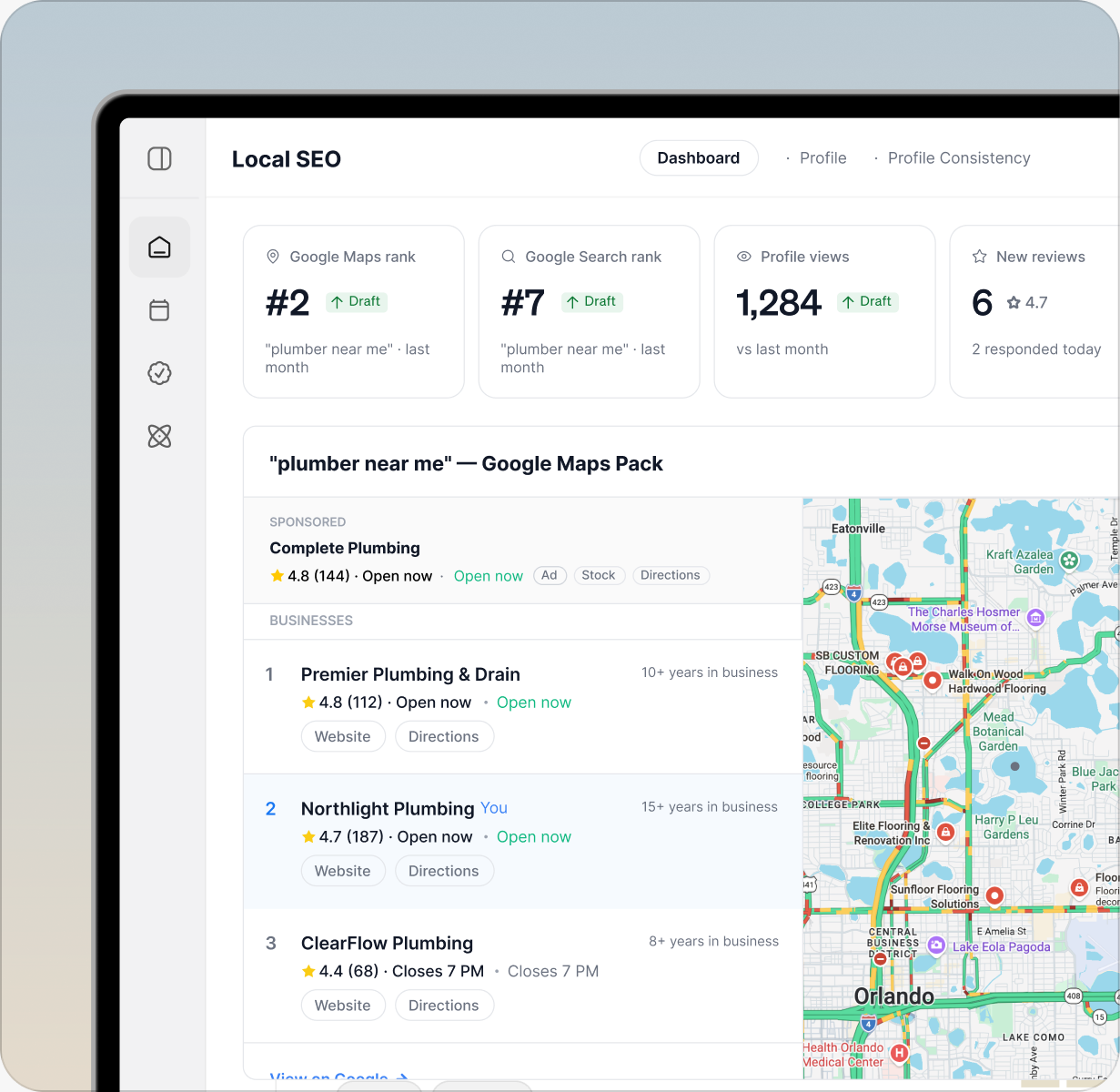This screenshot has height=1092, width=1120.
Task: Get Directions to Northlight Plumbing
Action: pyautogui.click(x=444, y=871)
